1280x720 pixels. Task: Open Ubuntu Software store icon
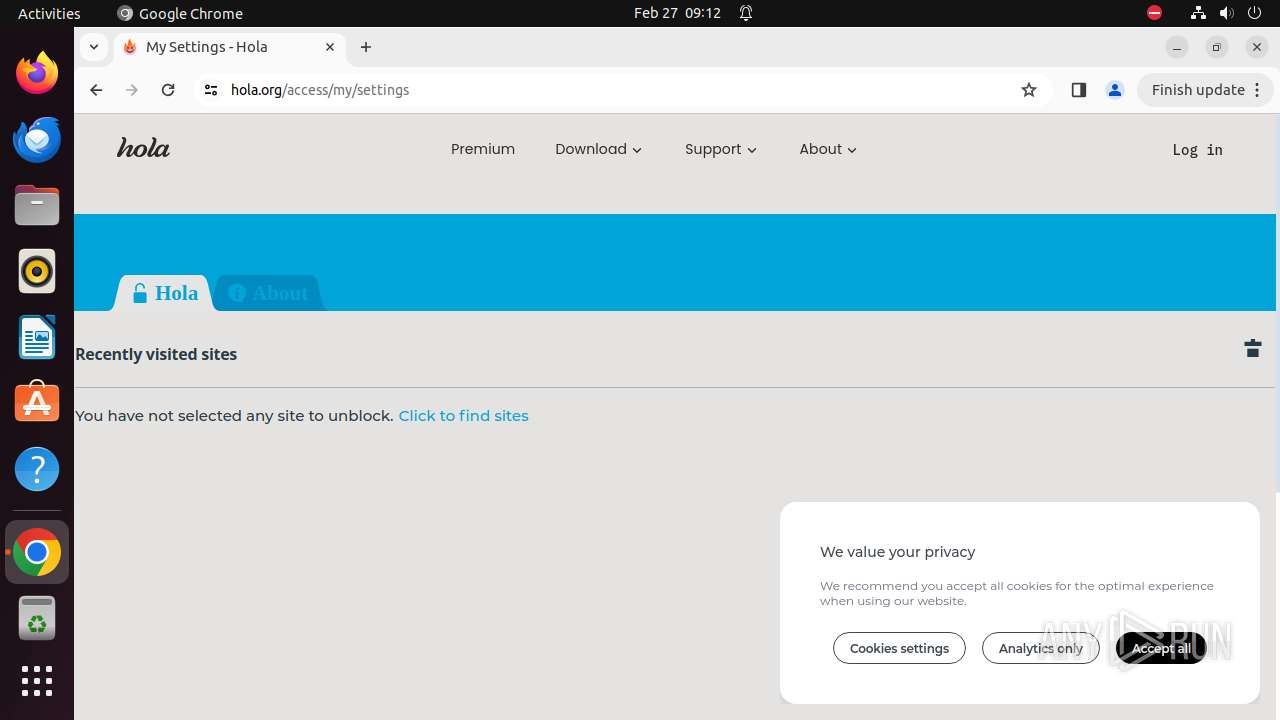click(x=37, y=402)
